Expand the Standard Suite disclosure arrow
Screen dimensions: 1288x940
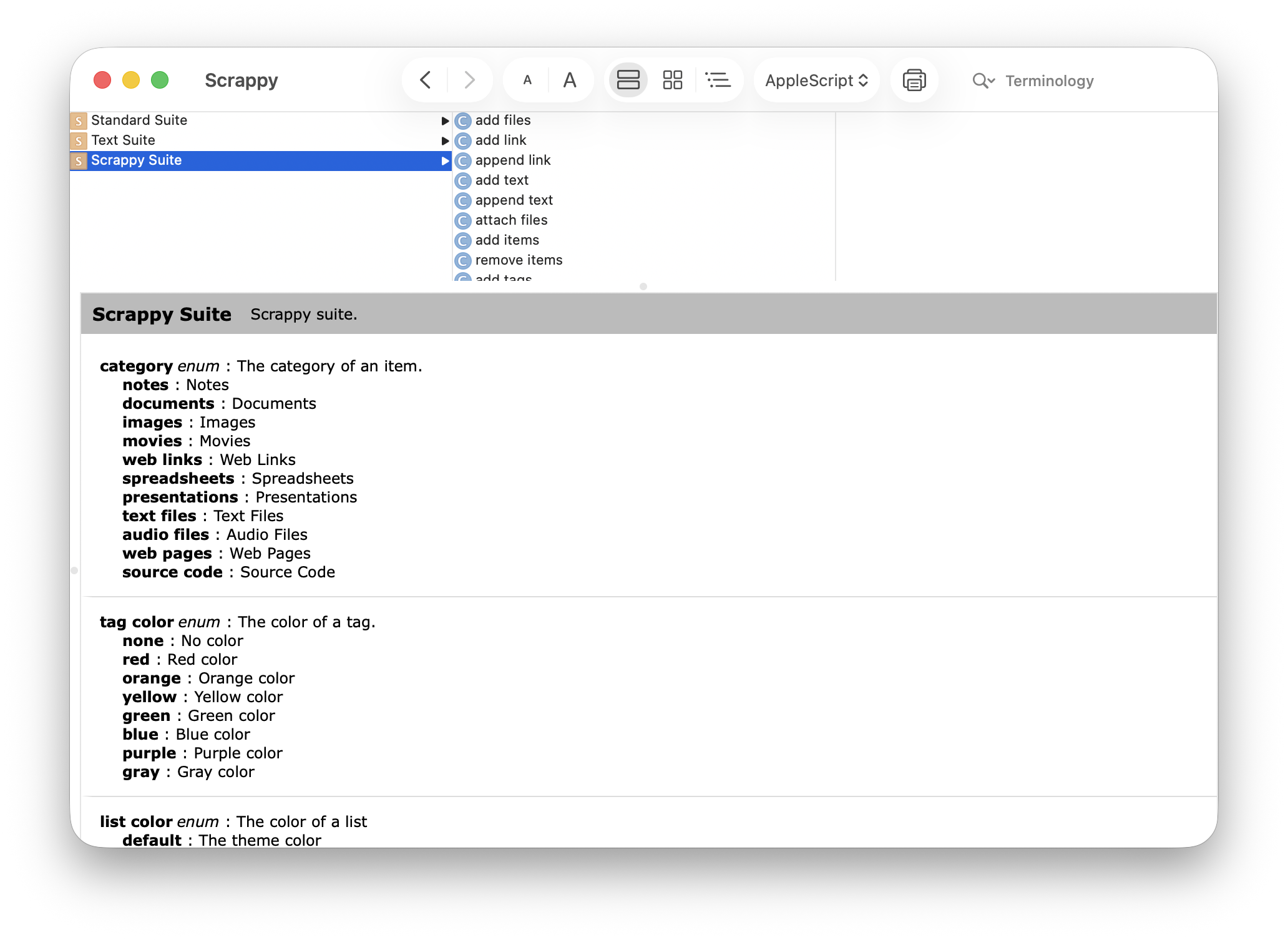click(445, 120)
